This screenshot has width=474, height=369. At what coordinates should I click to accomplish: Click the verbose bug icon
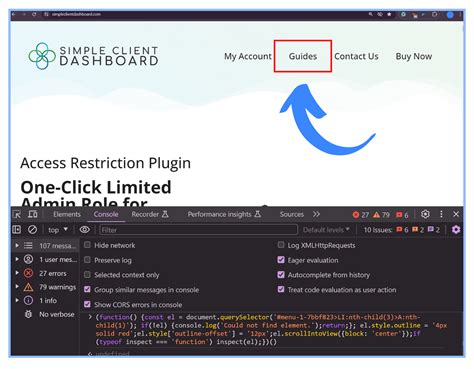click(x=29, y=314)
